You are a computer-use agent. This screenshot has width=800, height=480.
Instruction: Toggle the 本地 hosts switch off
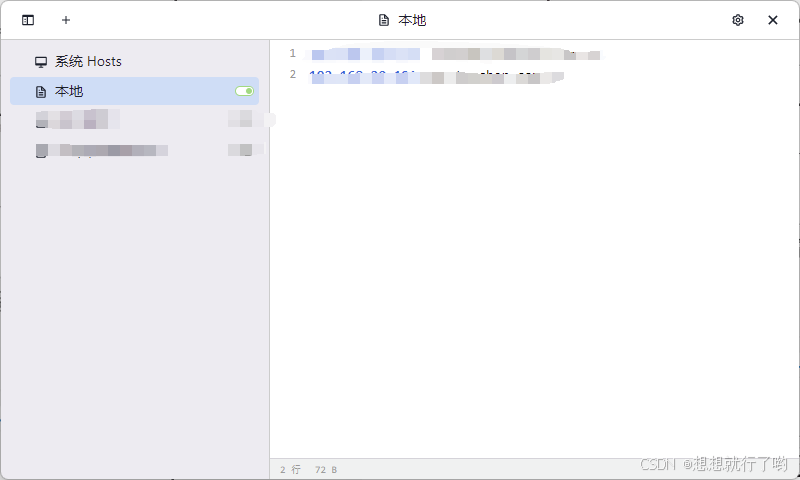coord(244,91)
